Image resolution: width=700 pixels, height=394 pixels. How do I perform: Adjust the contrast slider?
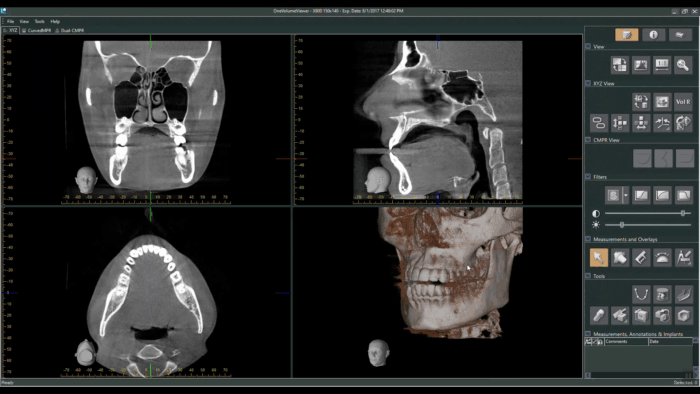pyautogui.click(x=647, y=213)
